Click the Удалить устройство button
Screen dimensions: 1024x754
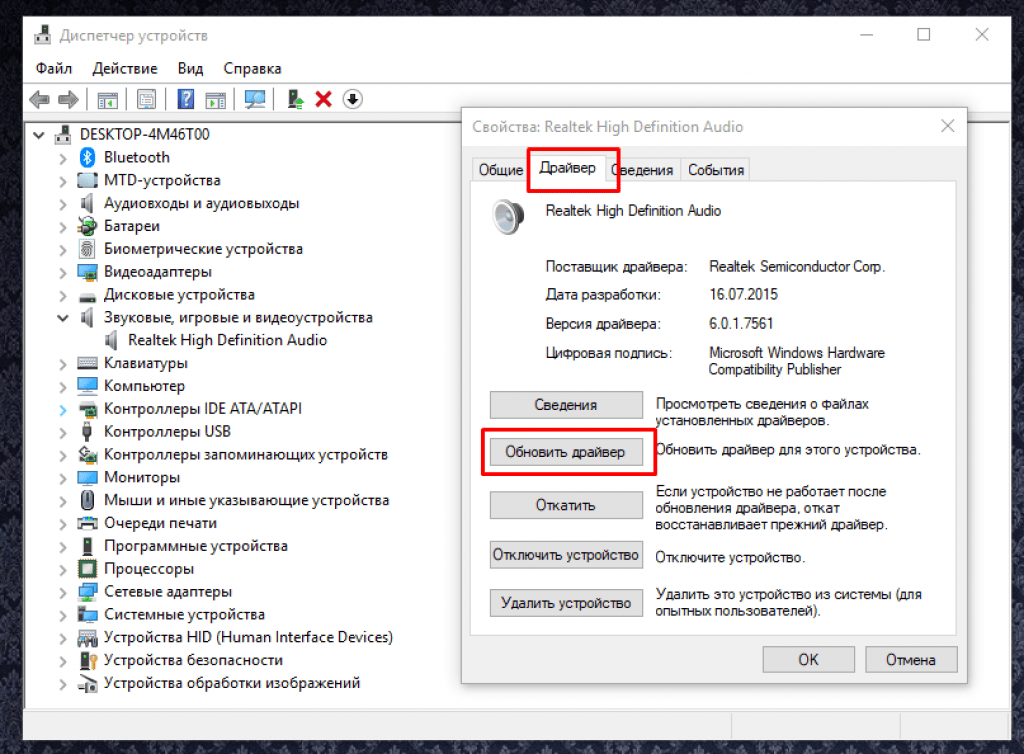[566, 603]
